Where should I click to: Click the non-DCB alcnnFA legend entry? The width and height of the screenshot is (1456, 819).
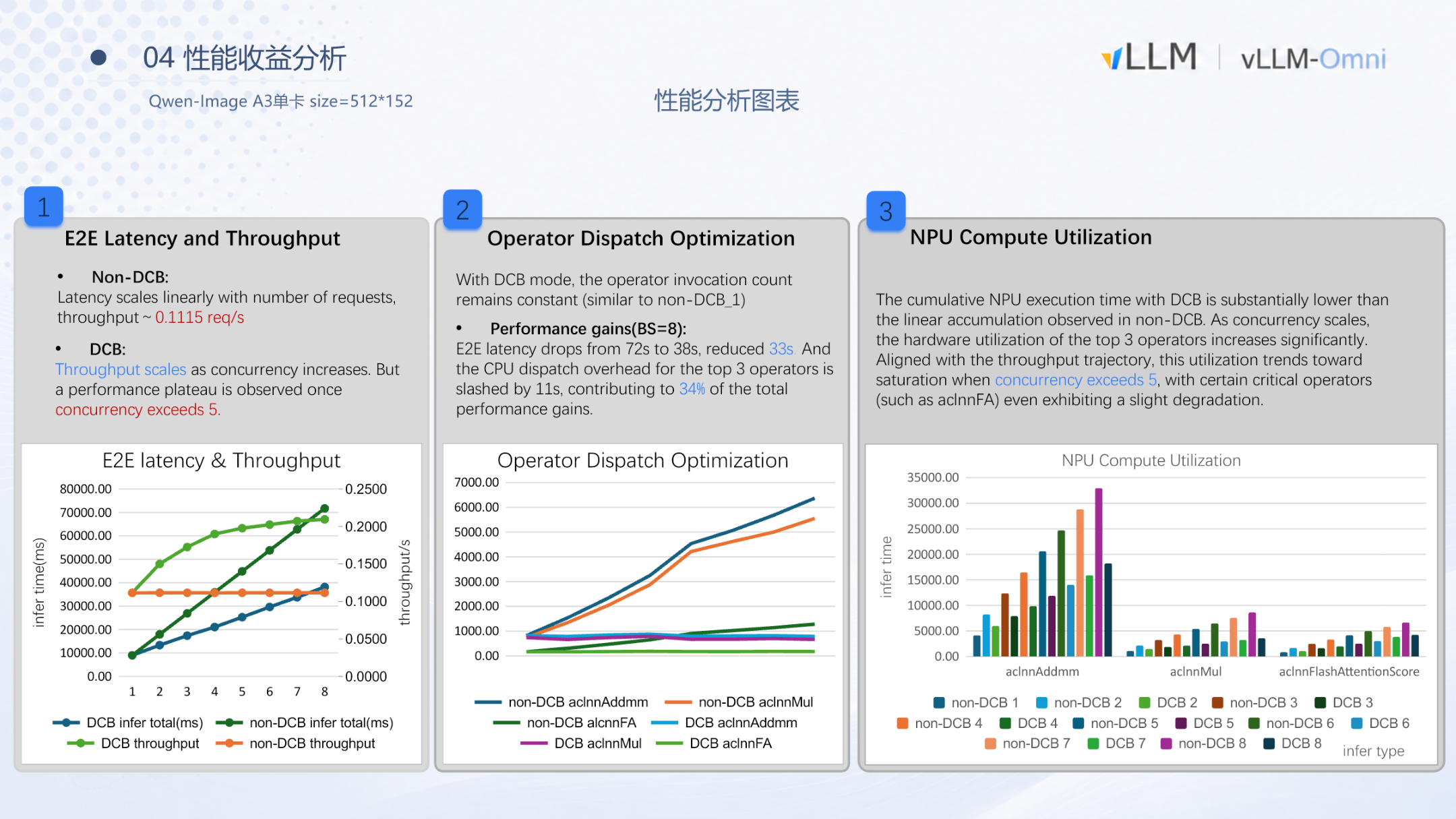pyautogui.click(x=565, y=723)
